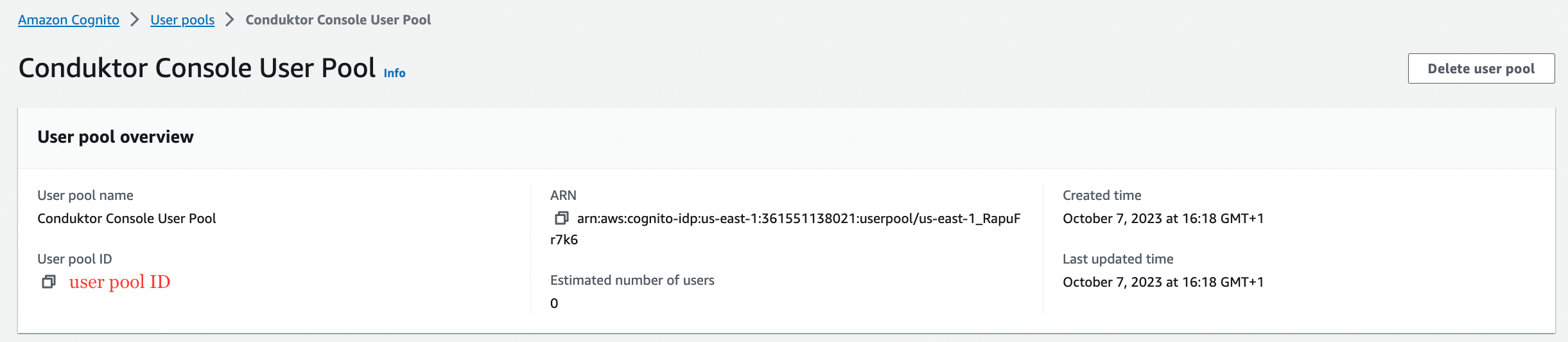1568x342 pixels.
Task: Click the Conduktor Console User Pool page title
Action: point(197,68)
